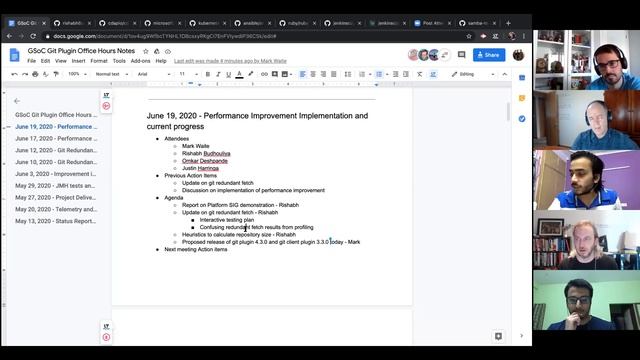
Task: Collapse the menus with up chevron
Action: (504, 74)
